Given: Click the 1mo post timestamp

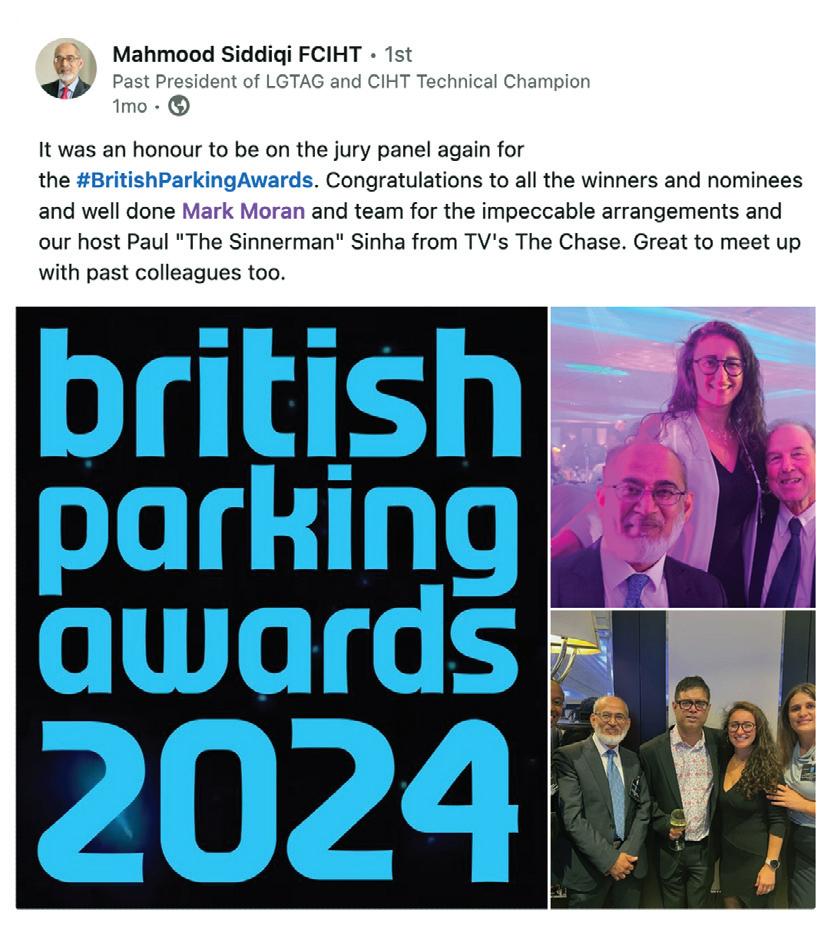Looking at the screenshot, I should [x=130, y=106].
